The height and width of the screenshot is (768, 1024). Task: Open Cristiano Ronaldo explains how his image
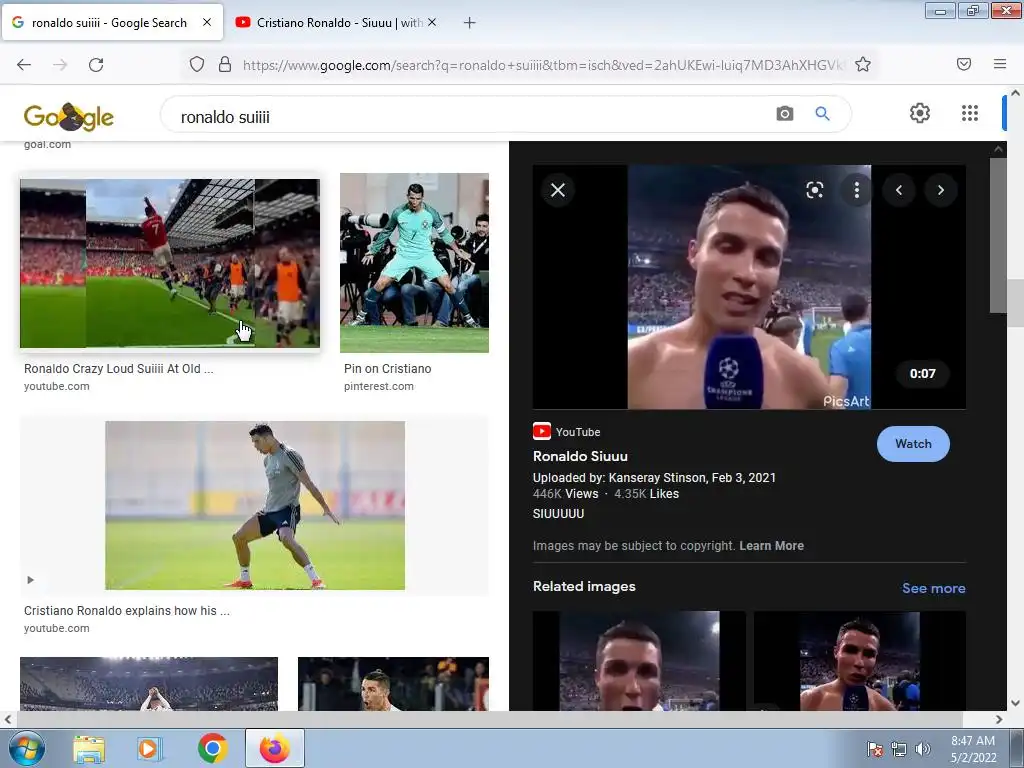(255, 505)
